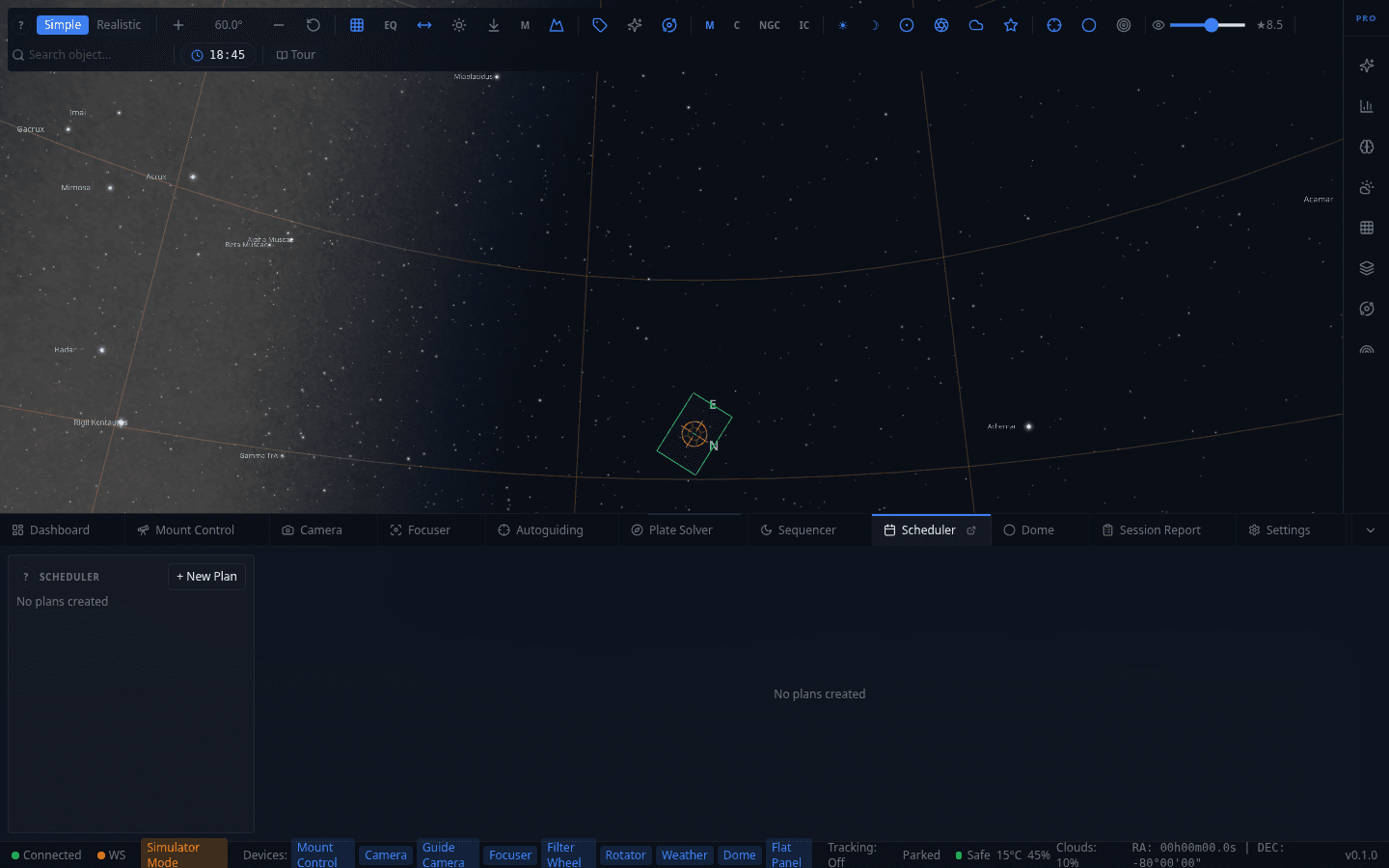Click the concentric rings target icon
The height and width of the screenshot is (868, 1389).
(x=1124, y=25)
